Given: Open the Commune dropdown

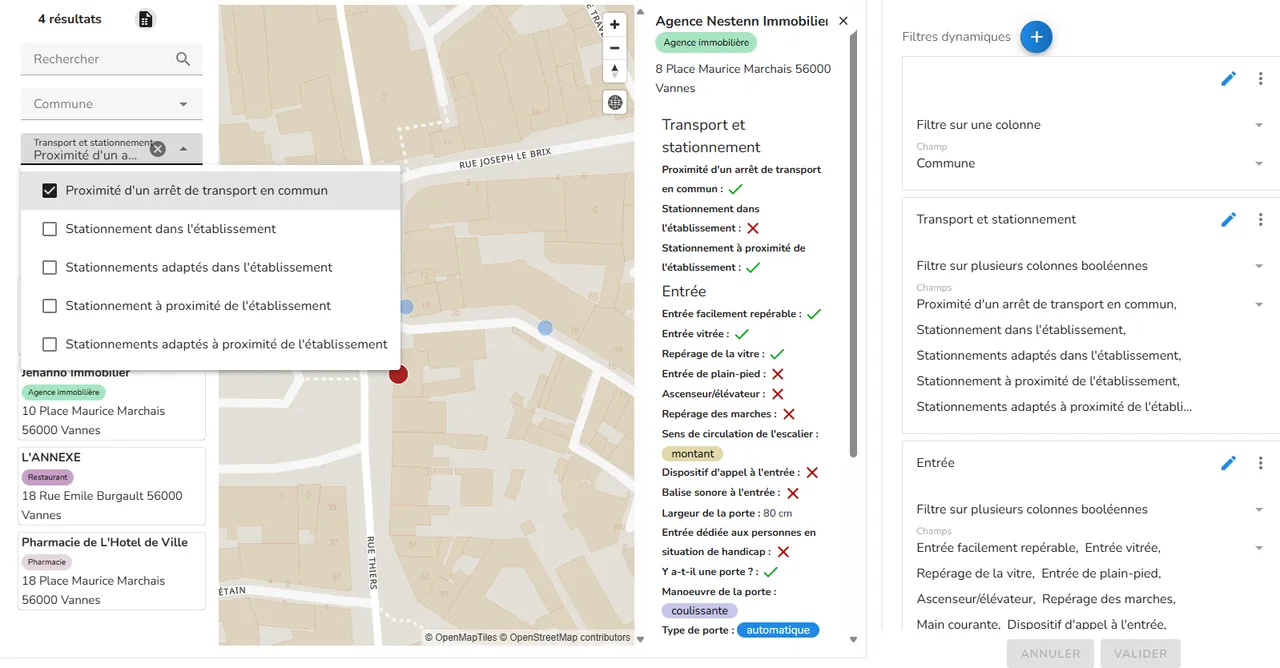Looking at the screenshot, I should 112,104.
